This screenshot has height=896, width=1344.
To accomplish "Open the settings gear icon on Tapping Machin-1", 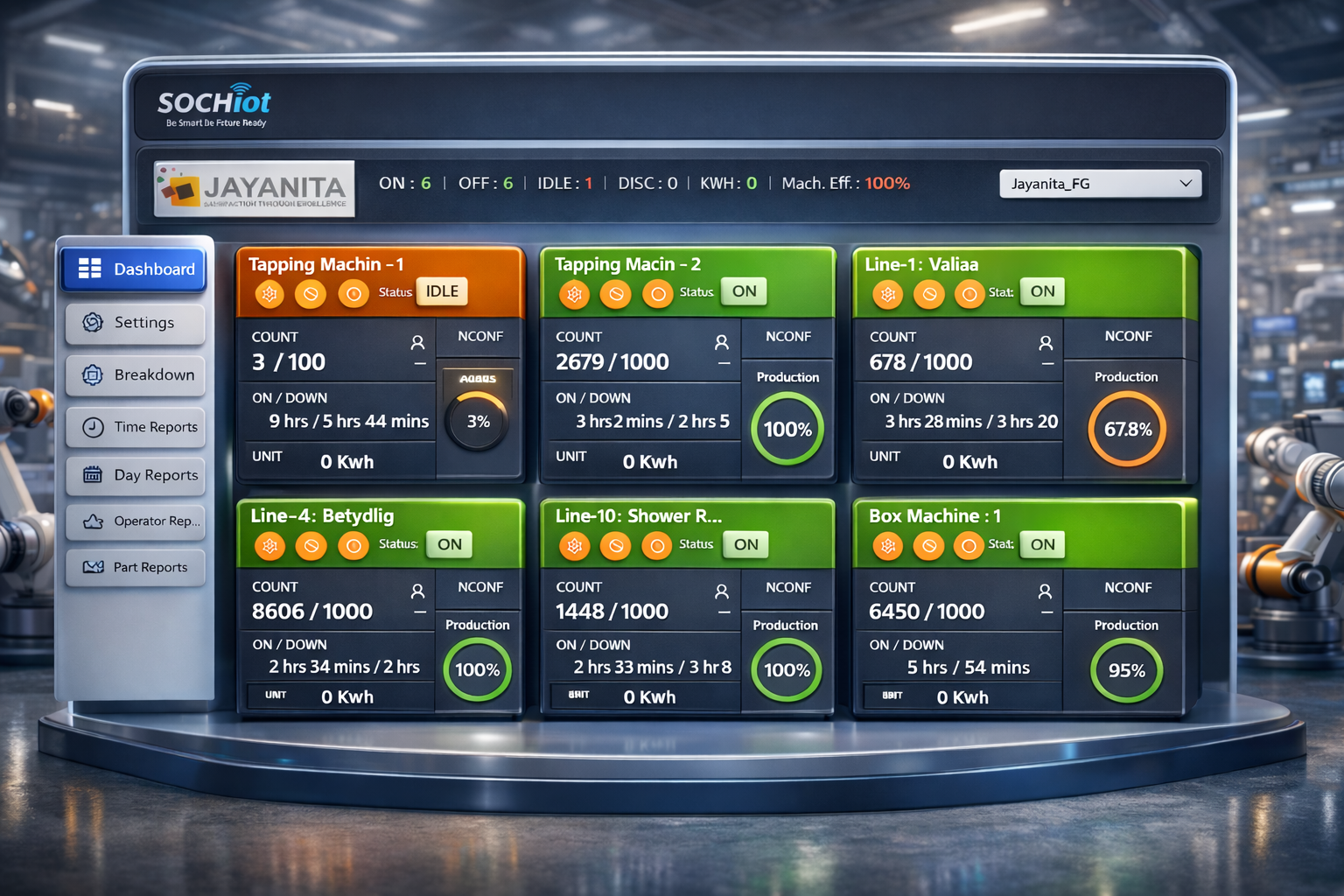I will coord(269,294).
